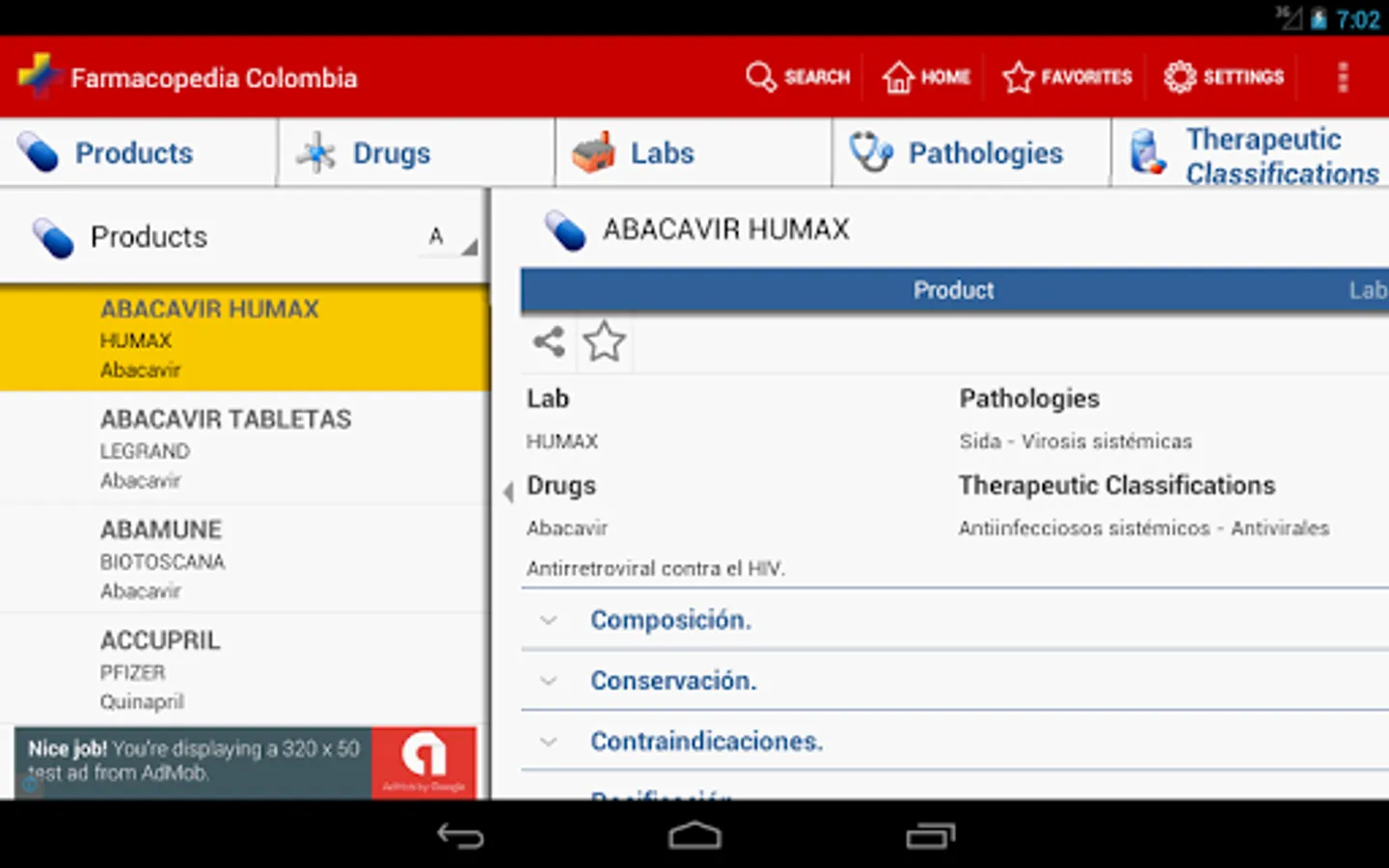Open the Abacavir drug link
This screenshot has width=1389, height=868.
click(567, 529)
